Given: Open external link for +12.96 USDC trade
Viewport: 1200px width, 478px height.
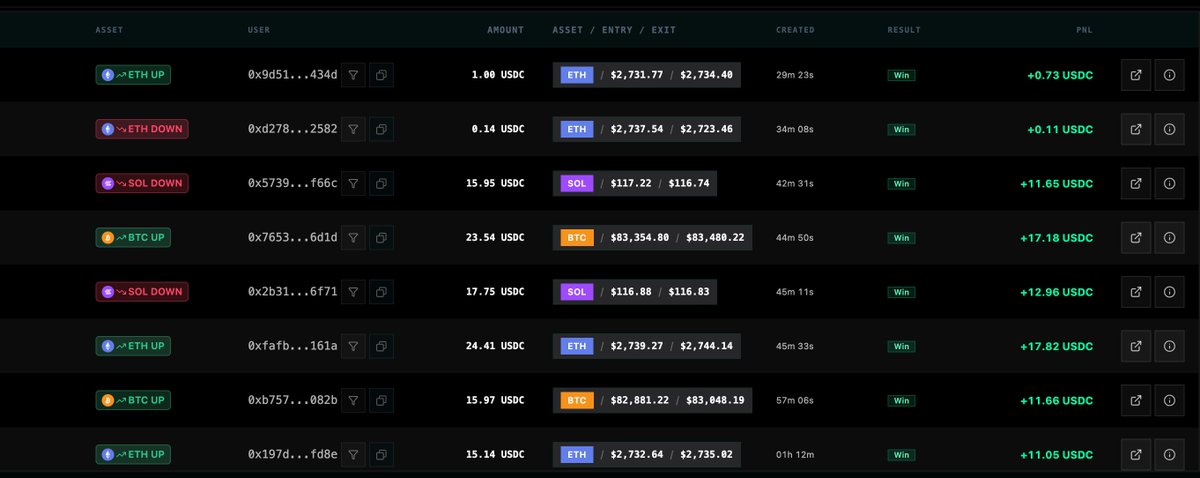Looking at the screenshot, I should pyautogui.click(x=1136, y=292).
